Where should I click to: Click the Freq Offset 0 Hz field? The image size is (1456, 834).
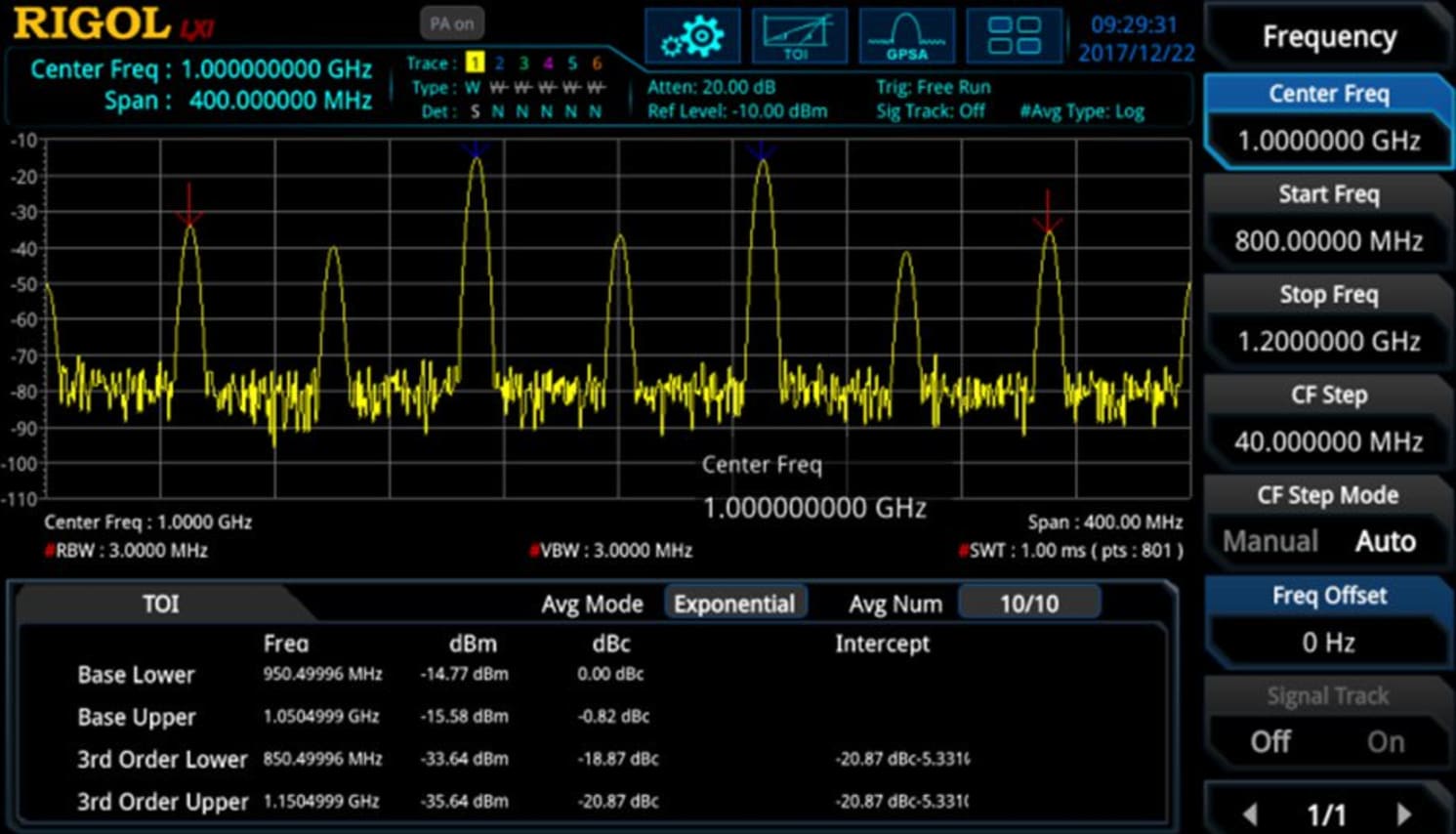pos(1327,642)
